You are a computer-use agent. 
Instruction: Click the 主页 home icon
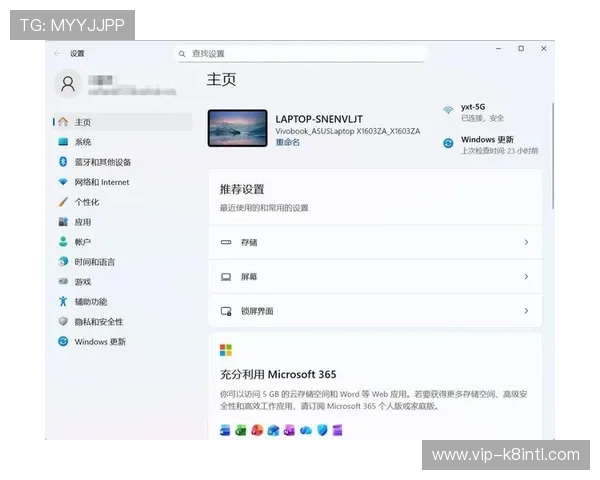[x=63, y=122]
